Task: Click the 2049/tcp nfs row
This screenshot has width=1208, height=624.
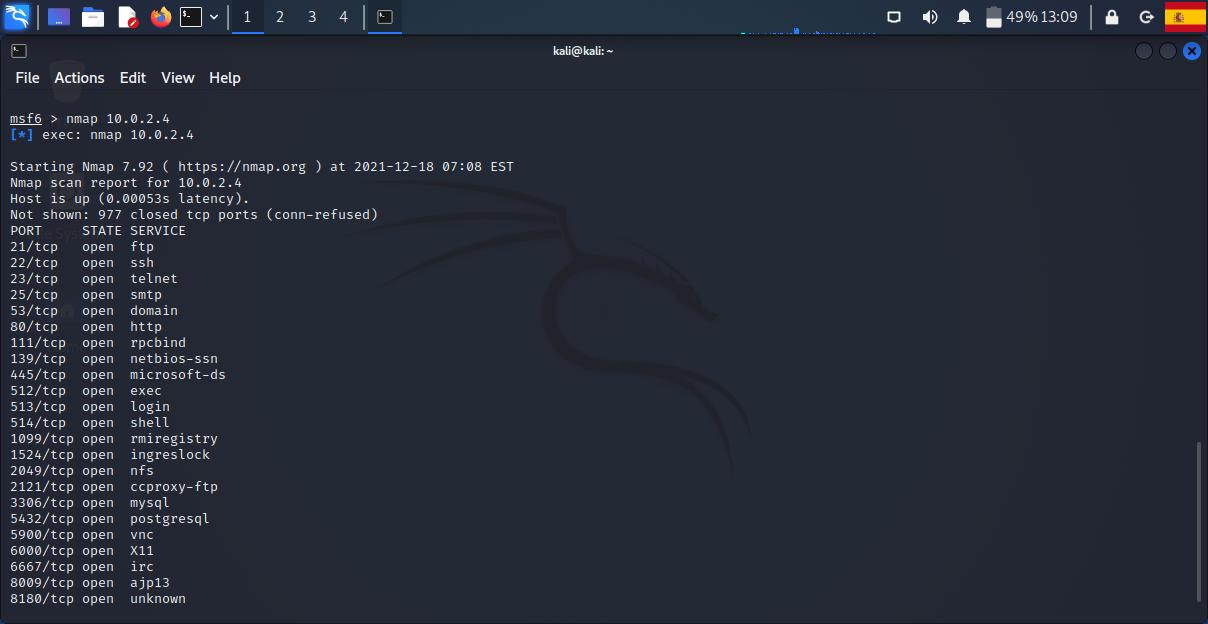Action: (x=82, y=471)
